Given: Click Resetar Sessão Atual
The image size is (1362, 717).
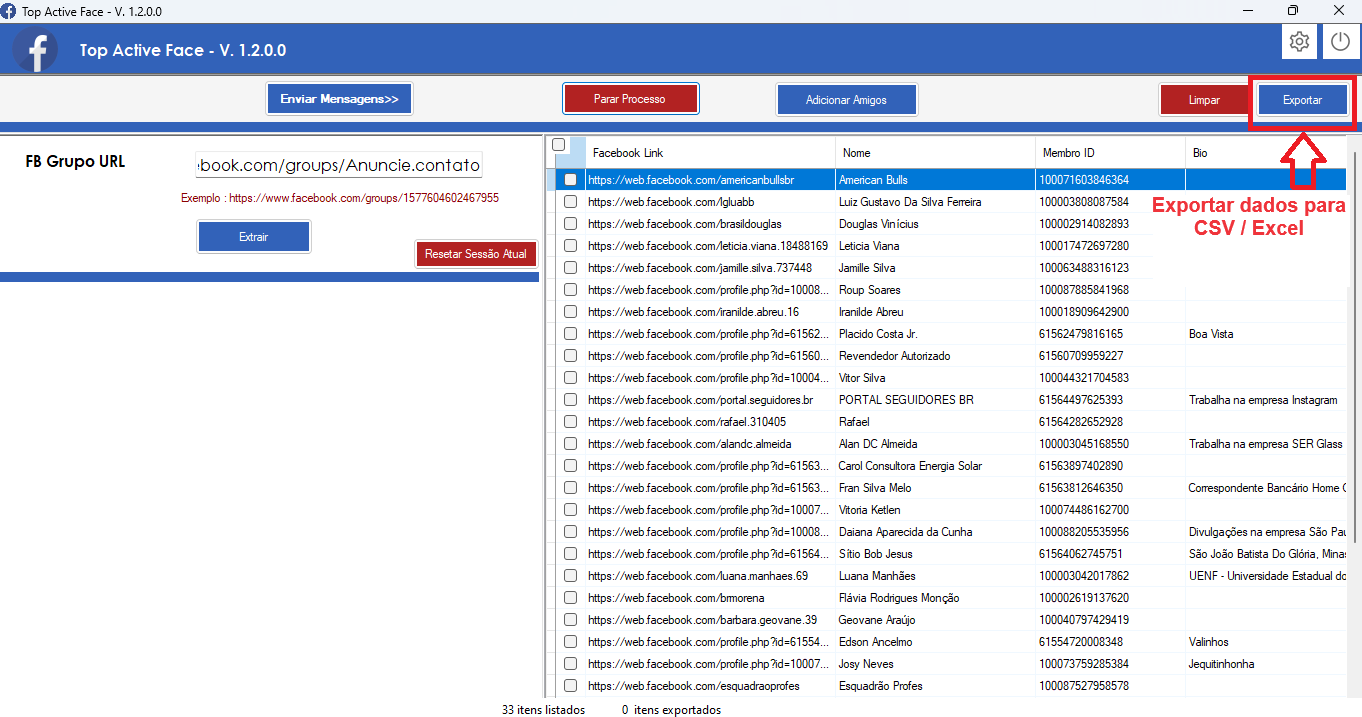Looking at the screenshot, I should tap(476, 254).
